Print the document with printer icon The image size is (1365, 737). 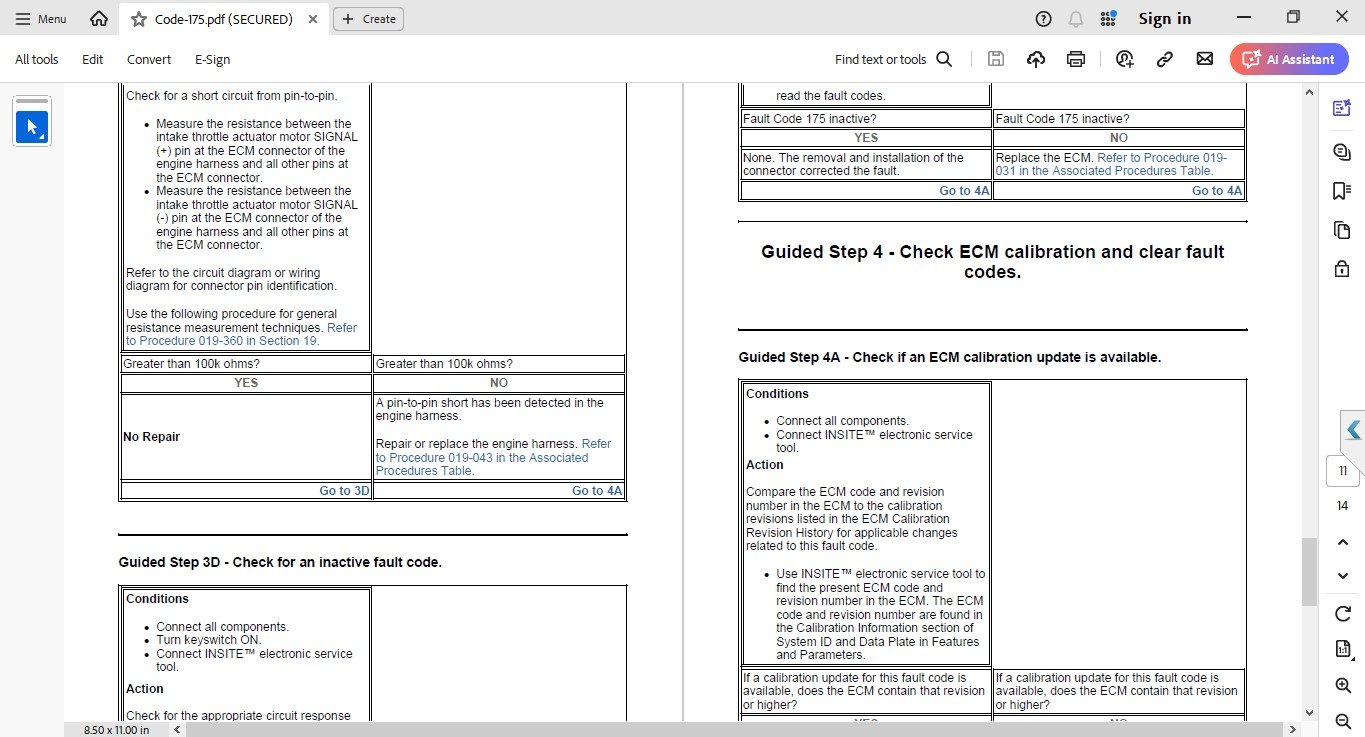[1076, 59]
